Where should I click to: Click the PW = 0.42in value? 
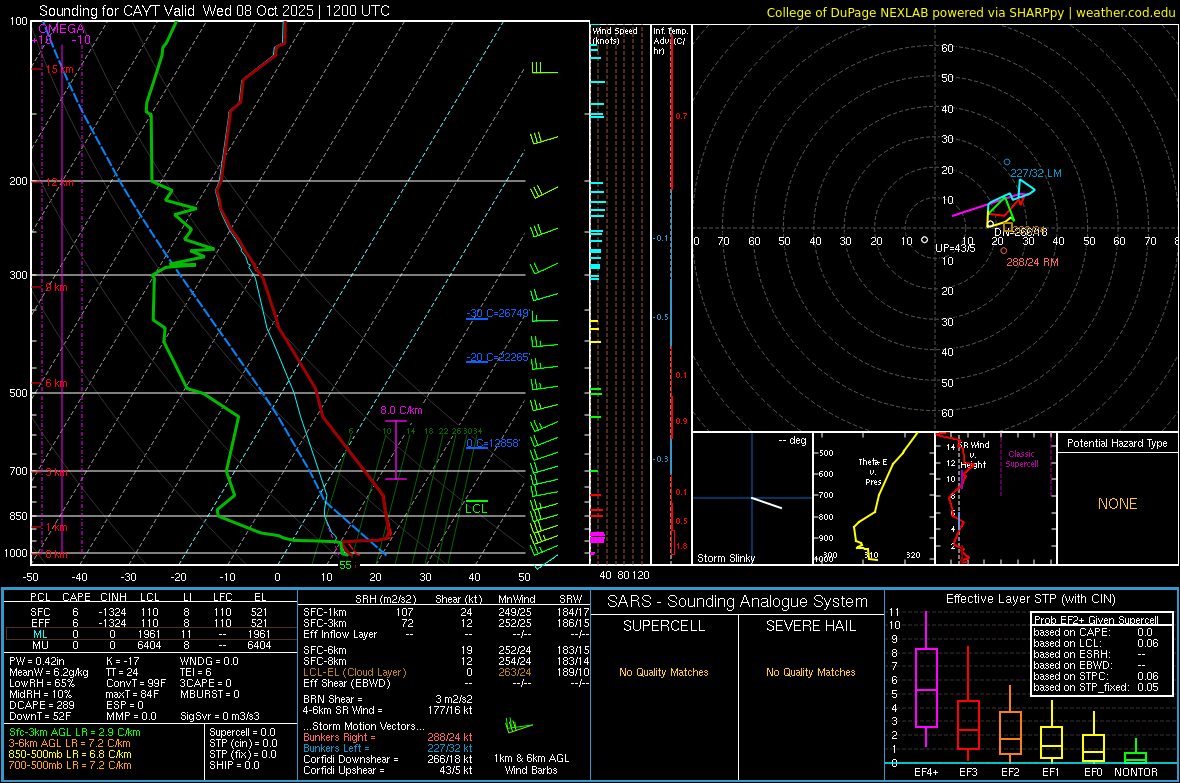[37, 661]
